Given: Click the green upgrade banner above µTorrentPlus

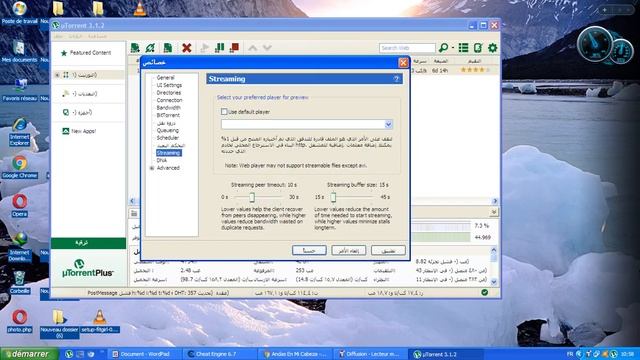Looking at the screenshot, I should 89,243.
